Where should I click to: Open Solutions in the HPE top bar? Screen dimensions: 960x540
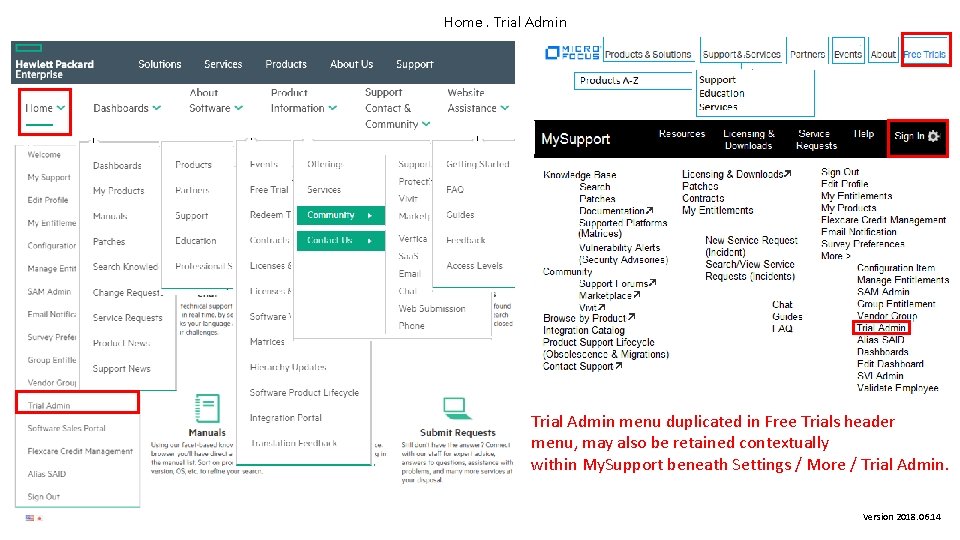[160, 64]
